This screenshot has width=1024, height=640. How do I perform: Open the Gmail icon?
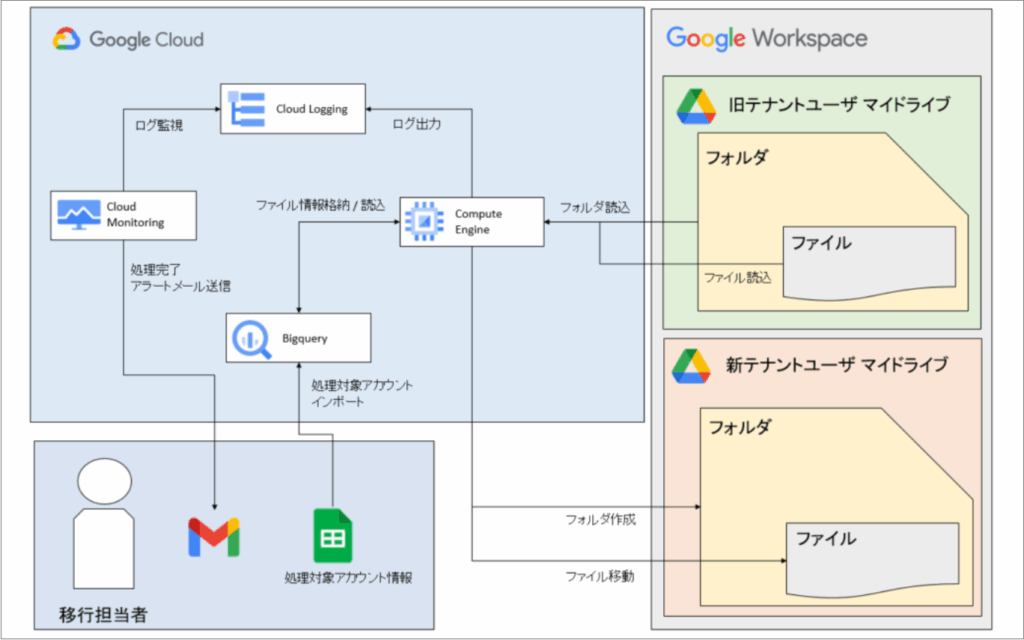point(214,537)
